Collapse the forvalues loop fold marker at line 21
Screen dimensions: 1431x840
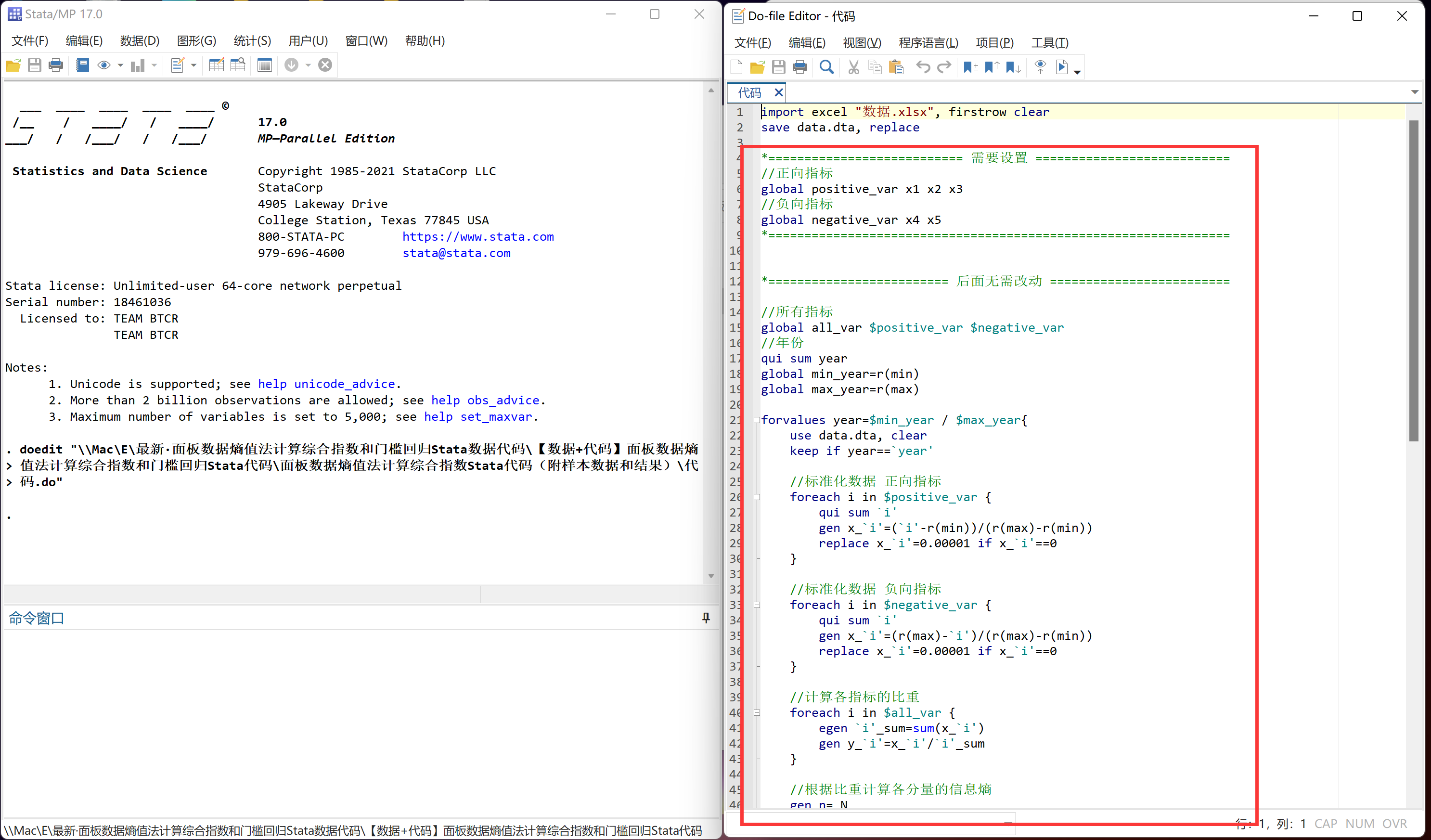click(x=757, y=420)
